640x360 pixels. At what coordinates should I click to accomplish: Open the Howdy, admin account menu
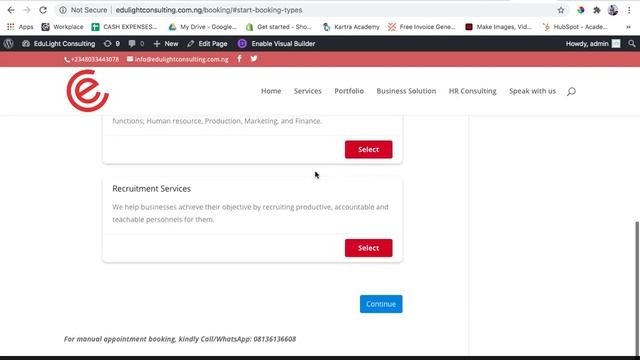click(x=593, y=44)
